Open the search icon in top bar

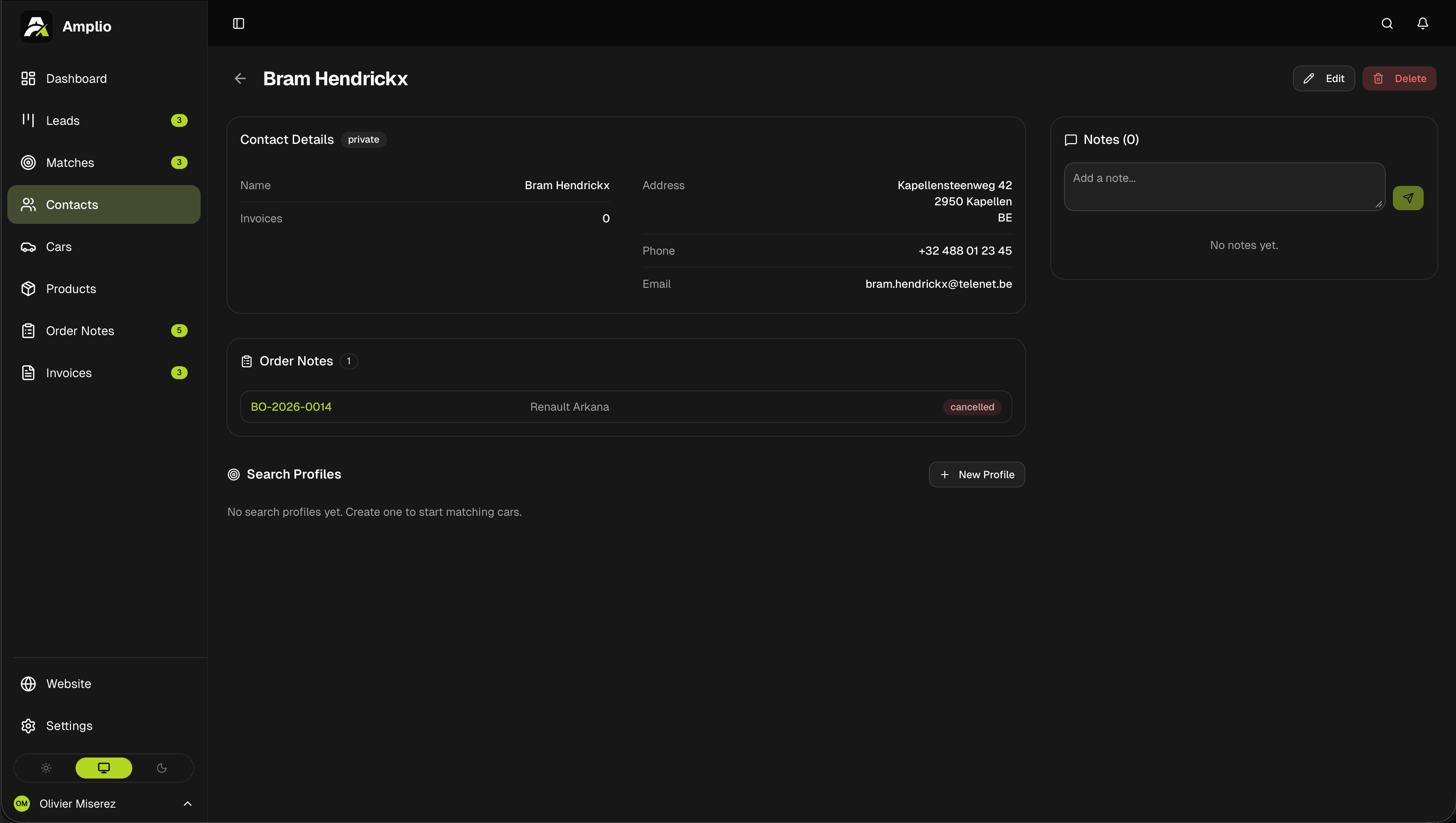[x=1387, y=23]
